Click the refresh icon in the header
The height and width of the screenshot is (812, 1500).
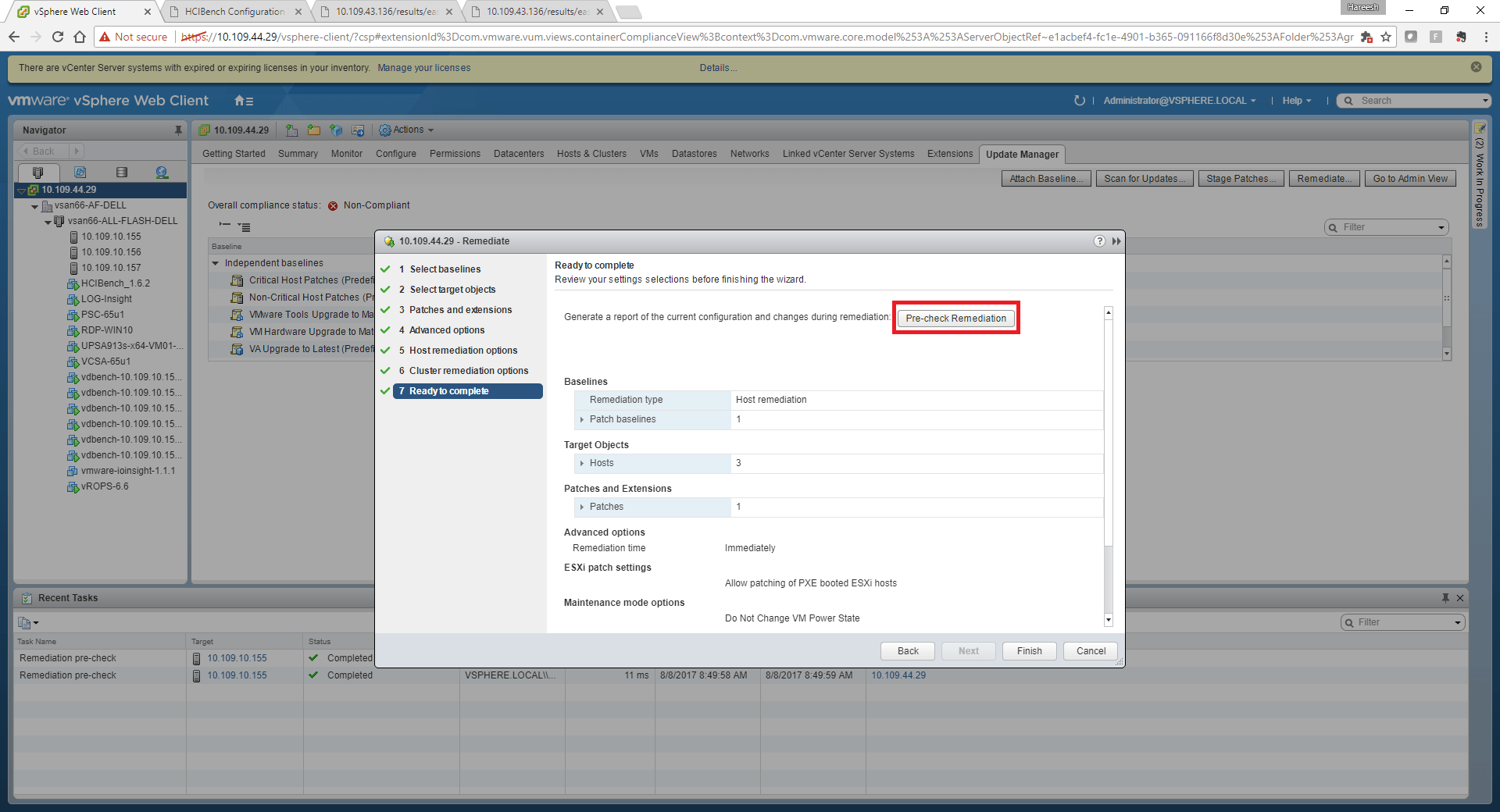1079,101
